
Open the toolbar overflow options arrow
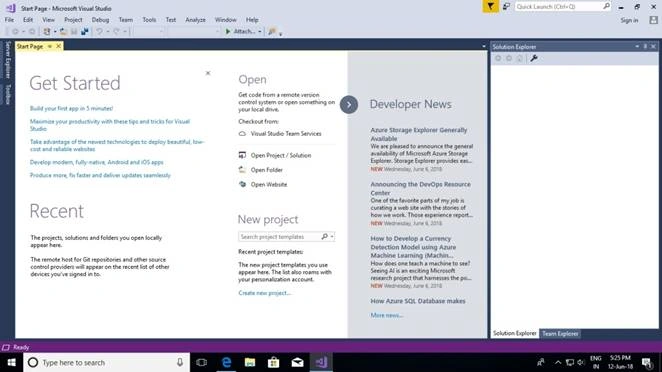[281, 33]
